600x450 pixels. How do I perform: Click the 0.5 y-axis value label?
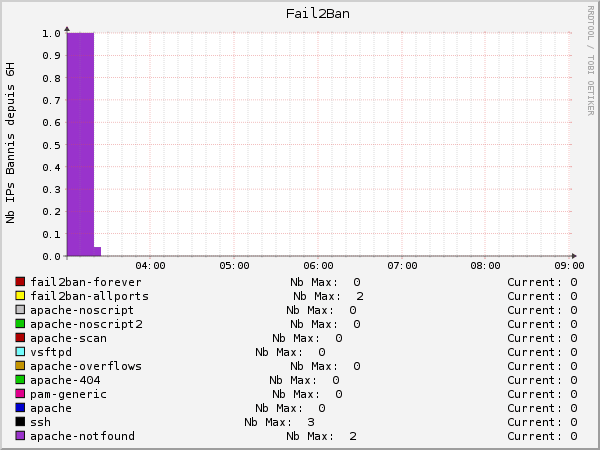[x=52, y=145]
